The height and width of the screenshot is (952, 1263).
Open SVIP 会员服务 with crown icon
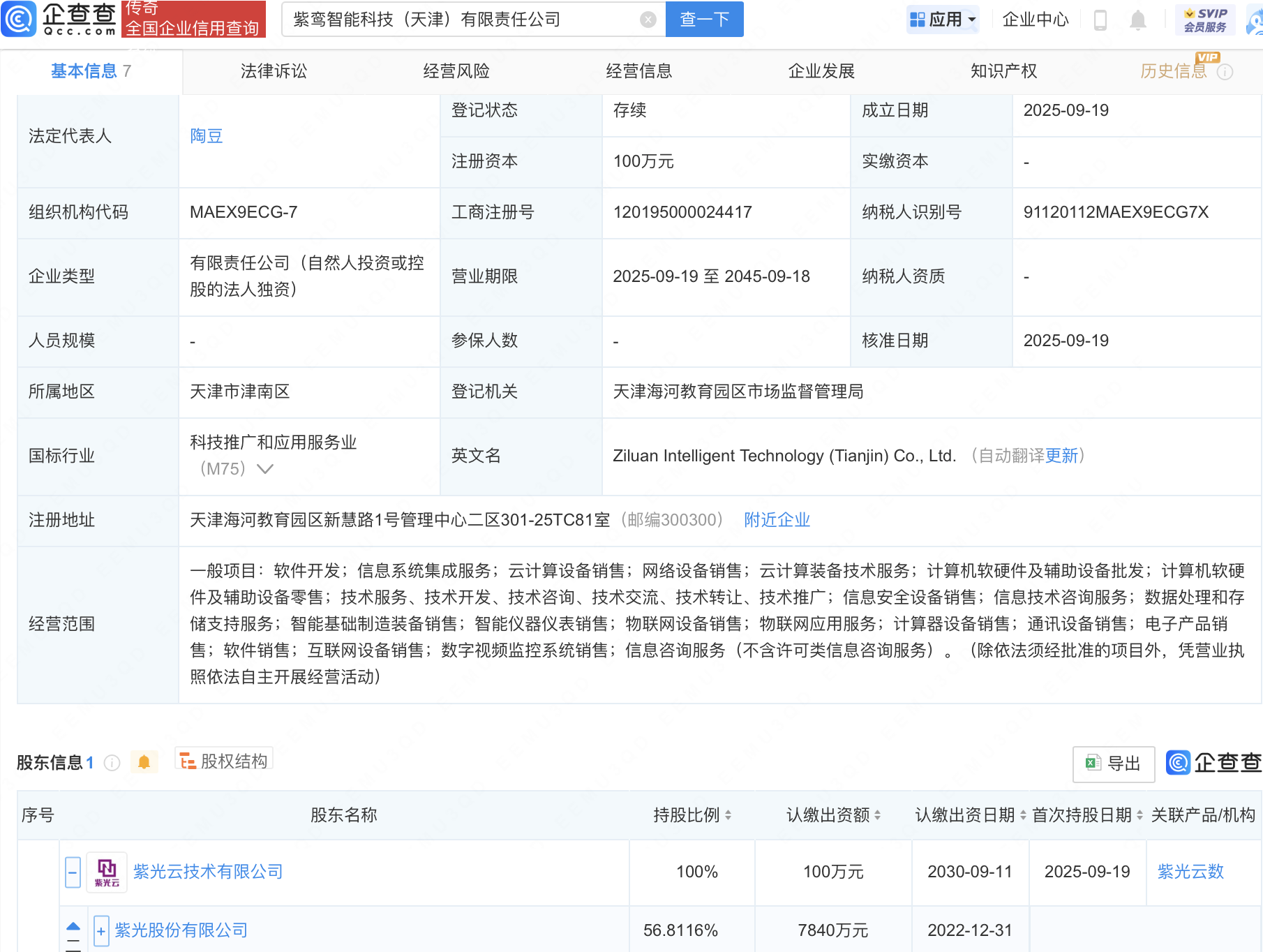coord(1204,19)
